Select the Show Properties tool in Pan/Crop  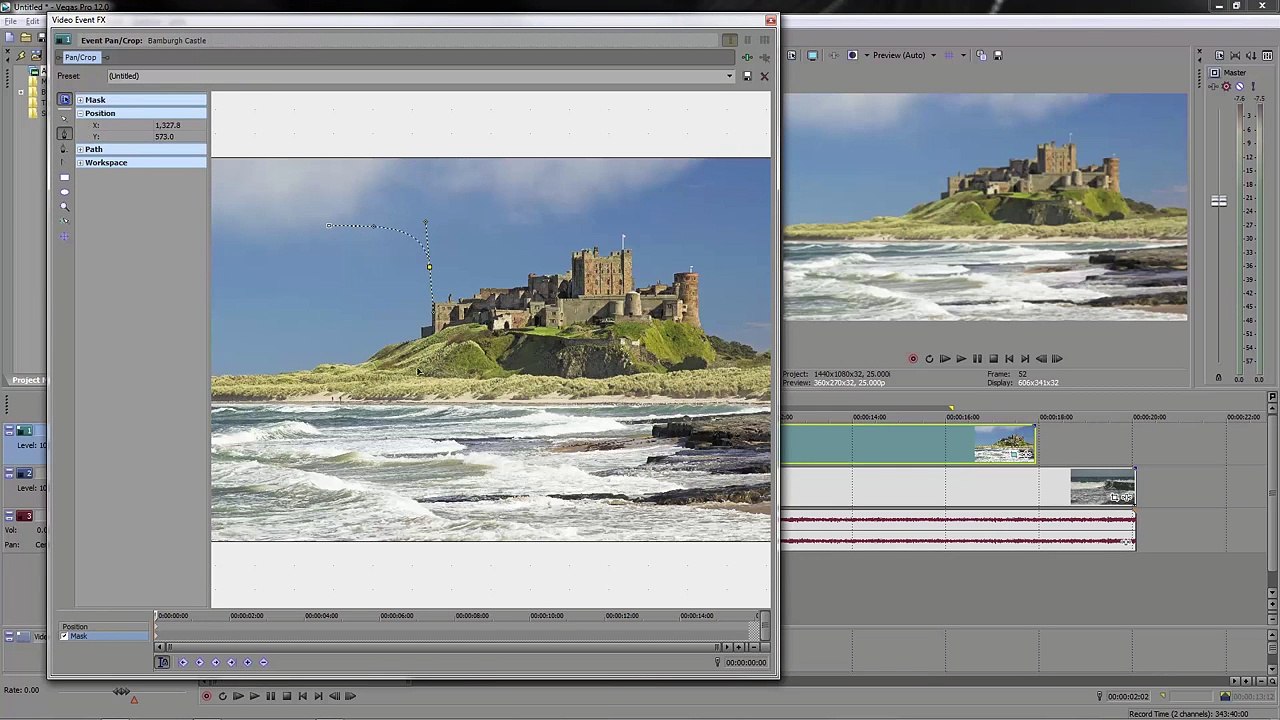pyautogui.click(x=64, y=99)
